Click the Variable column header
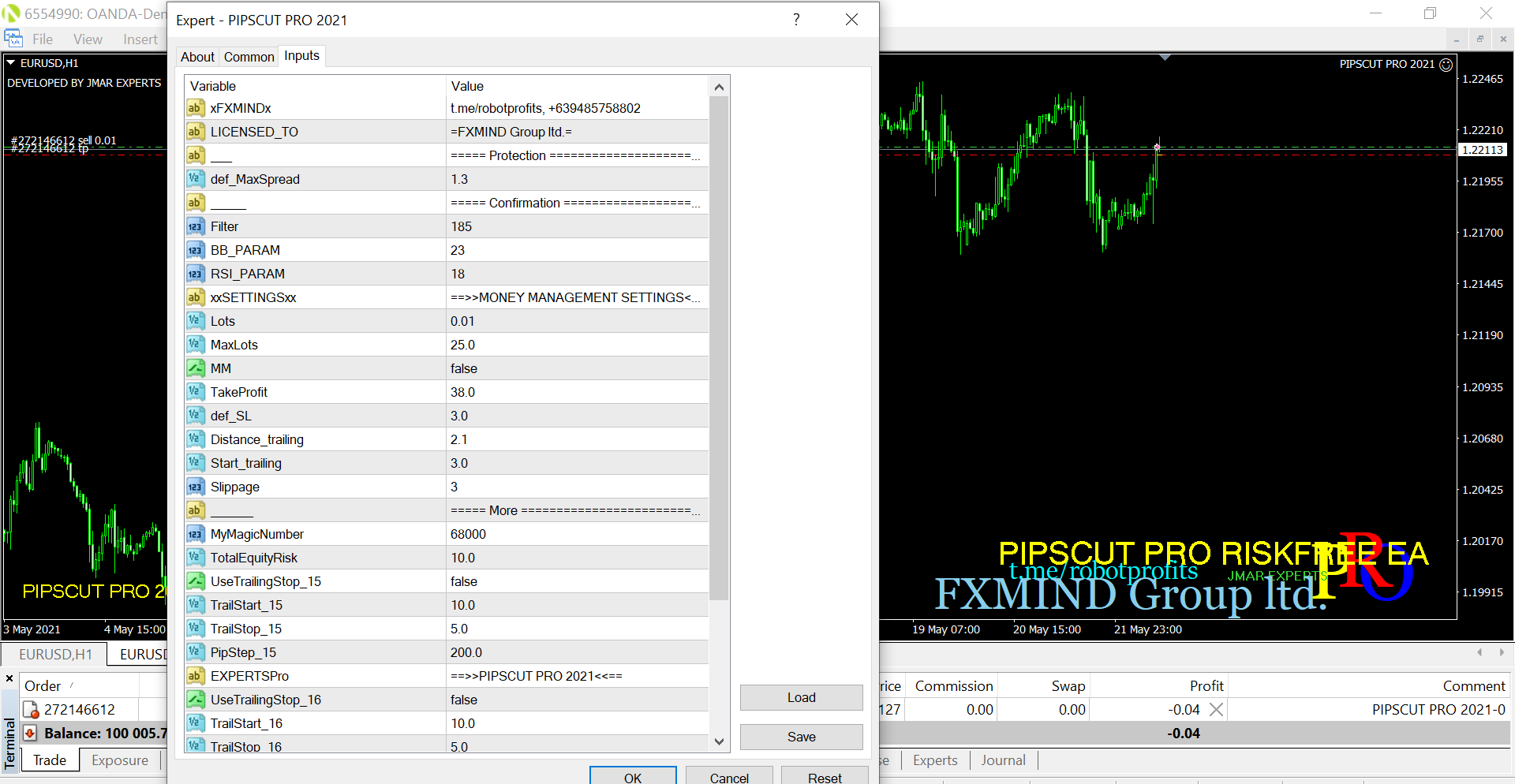 (316, 86)
